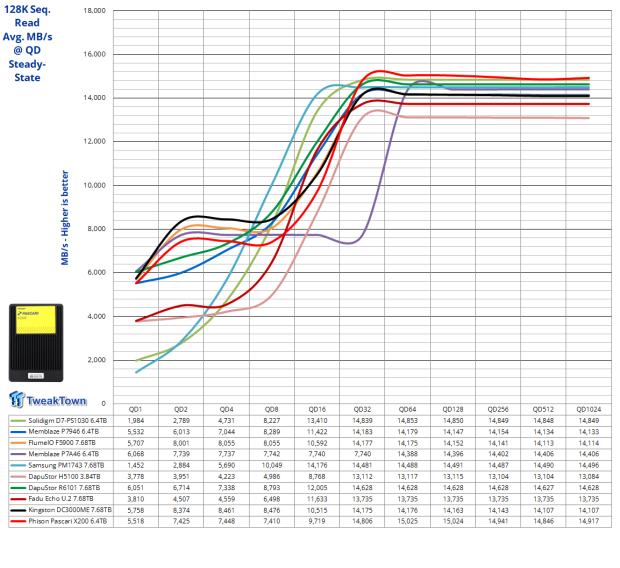Click the Solidigm QD1 value 1,984
The width and height of the screenshot is (620, 568).
pos(136,420)
